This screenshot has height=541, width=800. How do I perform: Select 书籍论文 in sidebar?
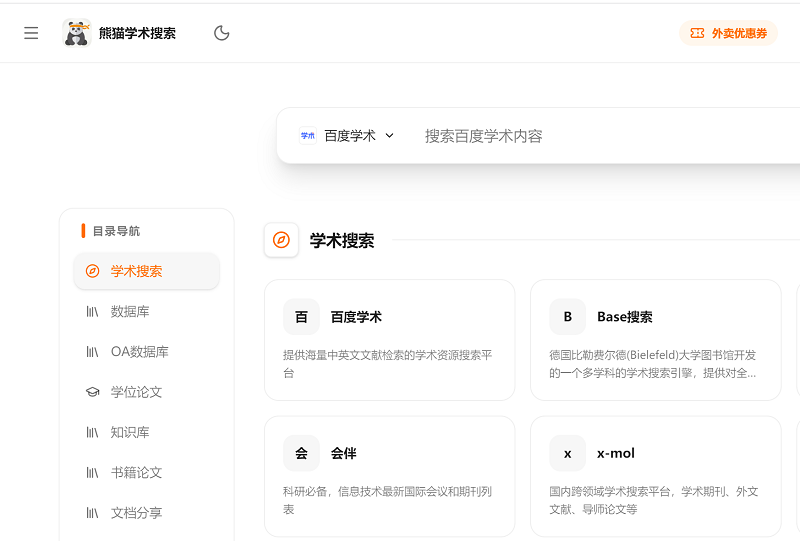146,473
